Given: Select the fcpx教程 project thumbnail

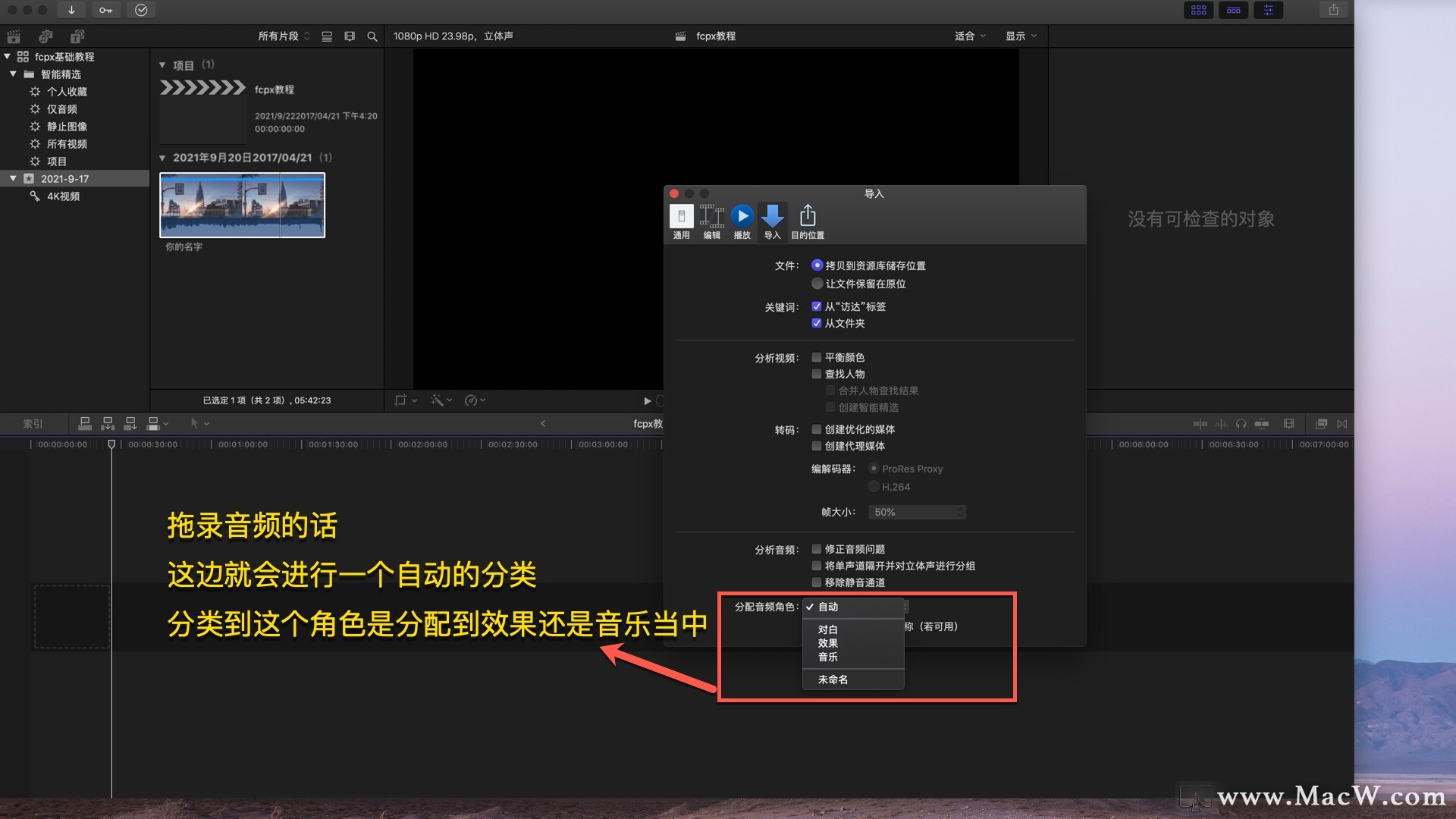Looking at the screenshot, I should (202, 111).
